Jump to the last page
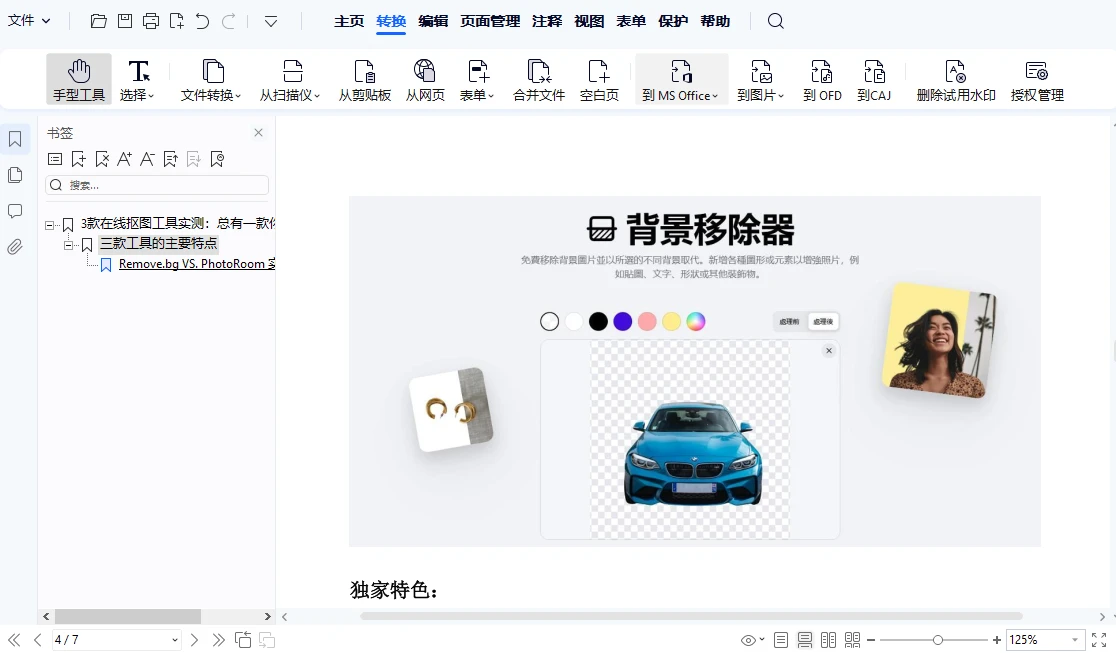The image size is (1116, 653). [x=218, y=640]
